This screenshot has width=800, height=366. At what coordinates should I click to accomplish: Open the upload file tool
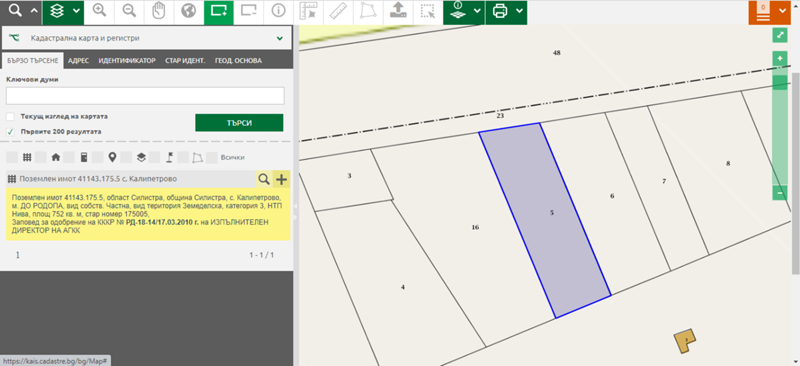coord(398,11)
